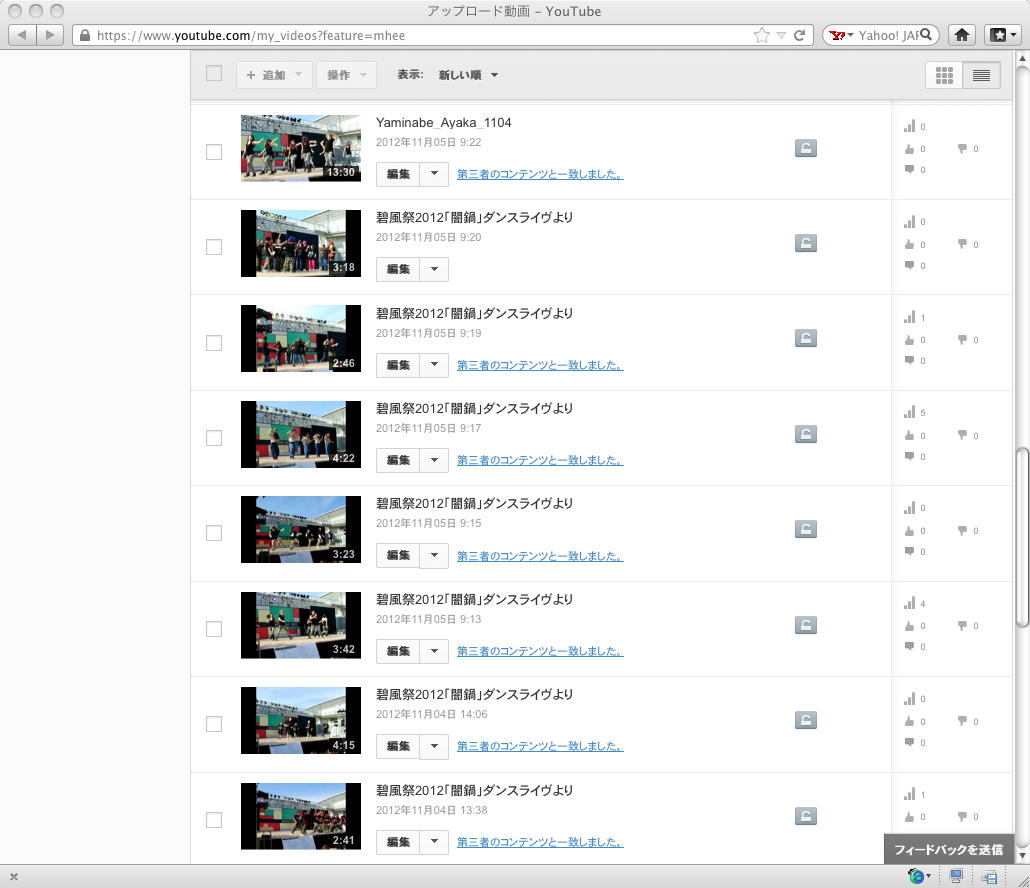This screenshot has height=888, width=1030.
Task: Expand edit arrow for 9:20 video
Action: pyautogui.click(x=434, y=269)
